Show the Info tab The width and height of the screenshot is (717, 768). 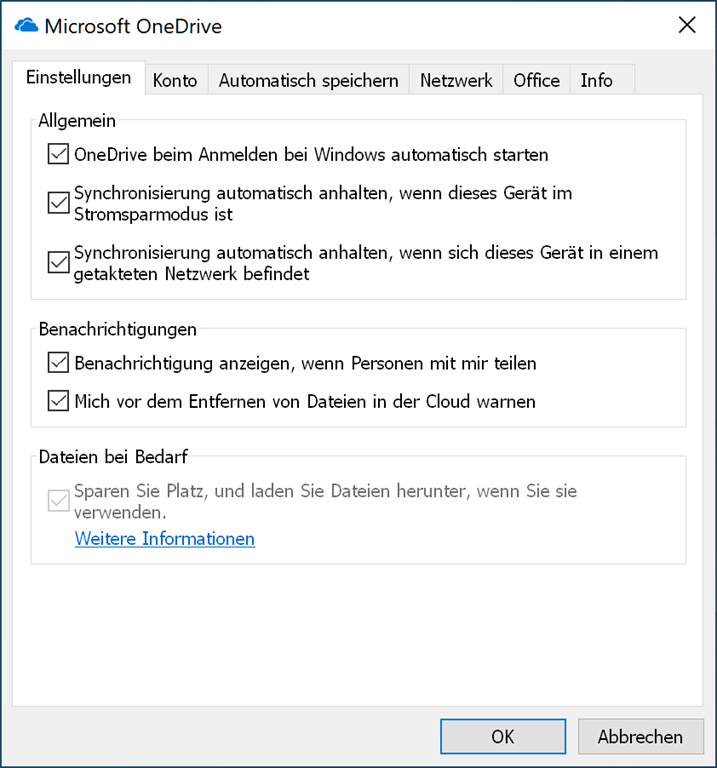point(596,81)
